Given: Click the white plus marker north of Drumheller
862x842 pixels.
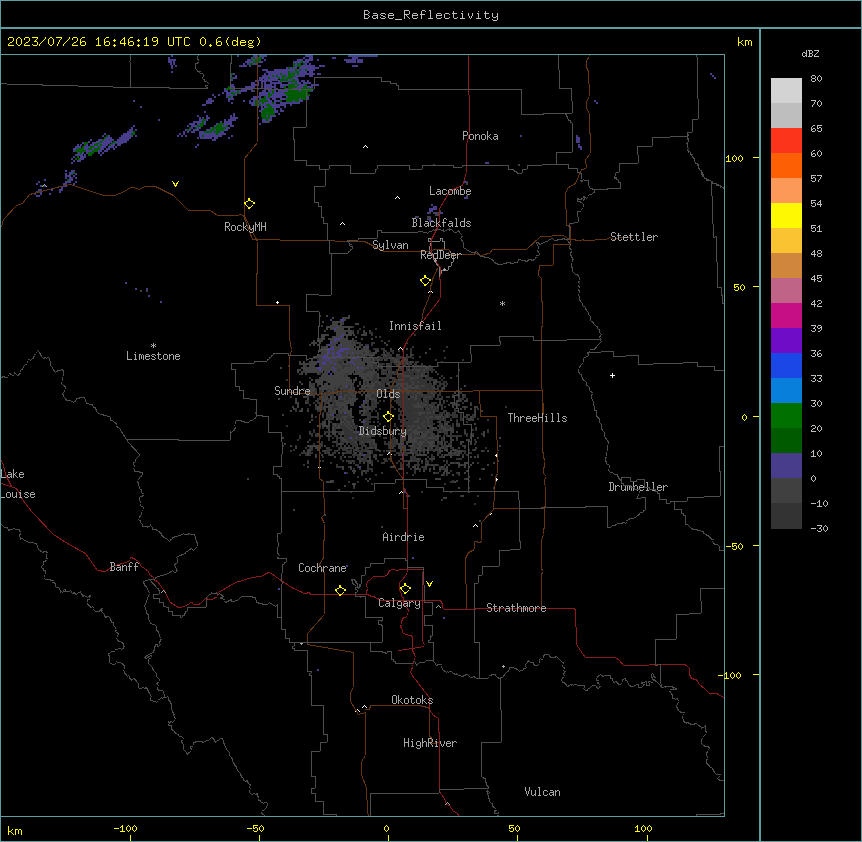Looking at the screenshot, I should [612, 375].
